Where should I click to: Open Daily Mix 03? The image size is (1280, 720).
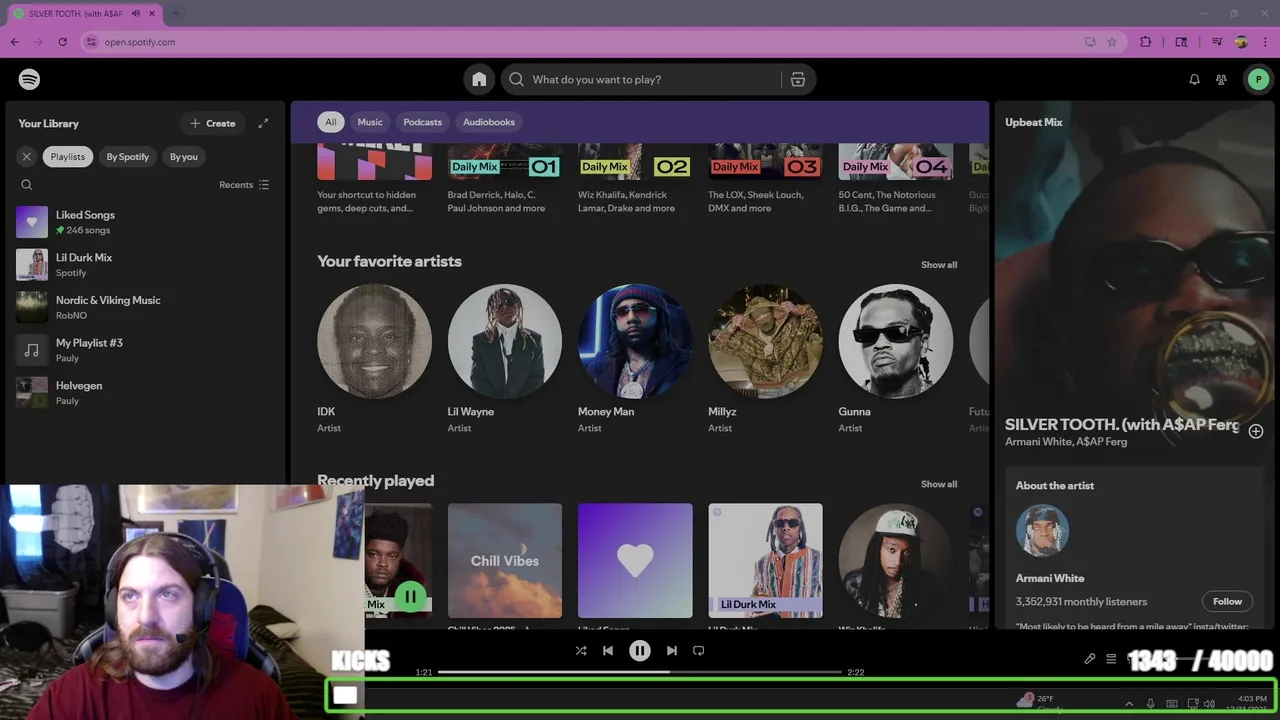[x=765, y=180]
